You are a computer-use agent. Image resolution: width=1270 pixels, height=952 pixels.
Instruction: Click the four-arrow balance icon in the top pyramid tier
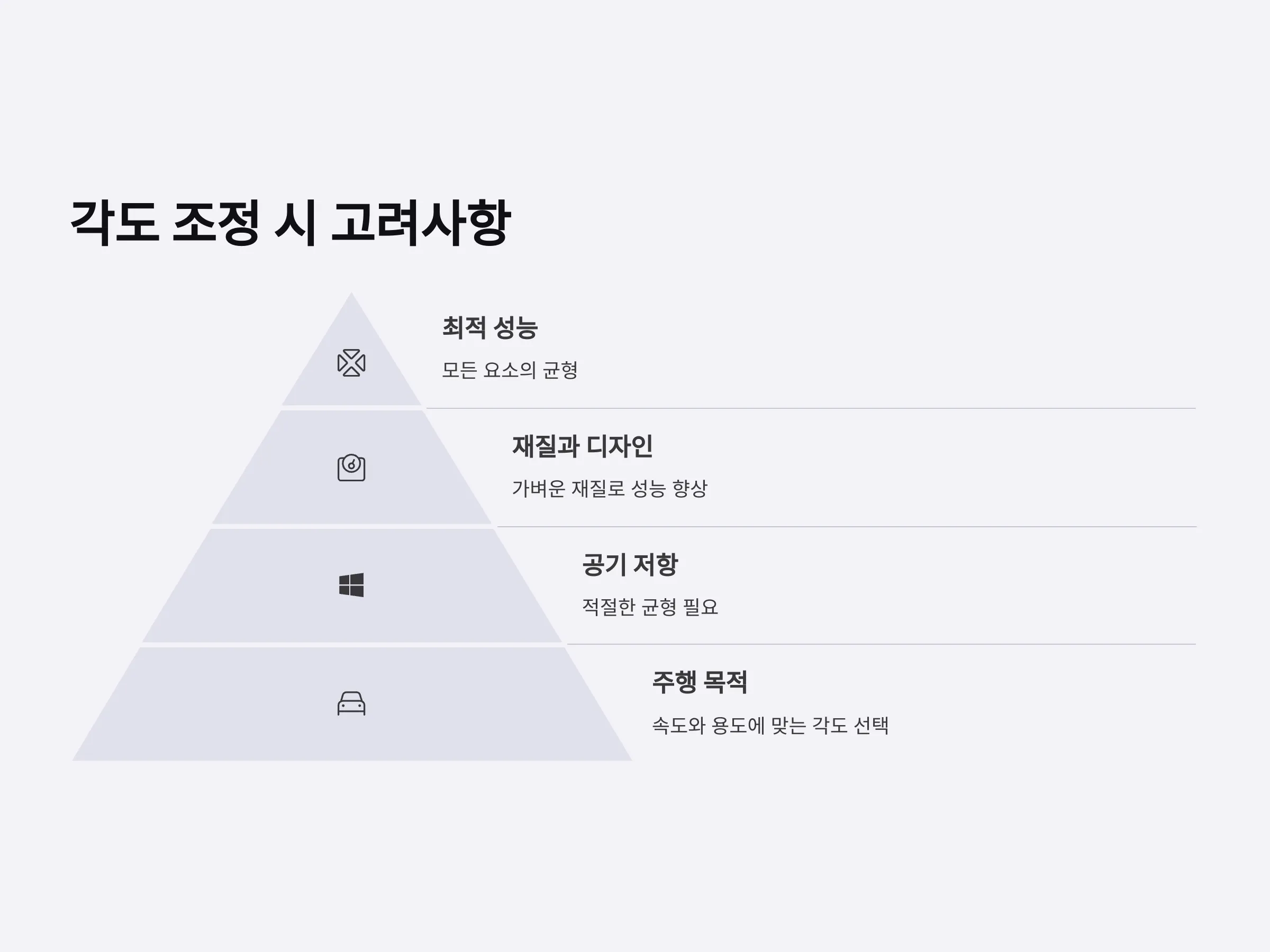351,363
